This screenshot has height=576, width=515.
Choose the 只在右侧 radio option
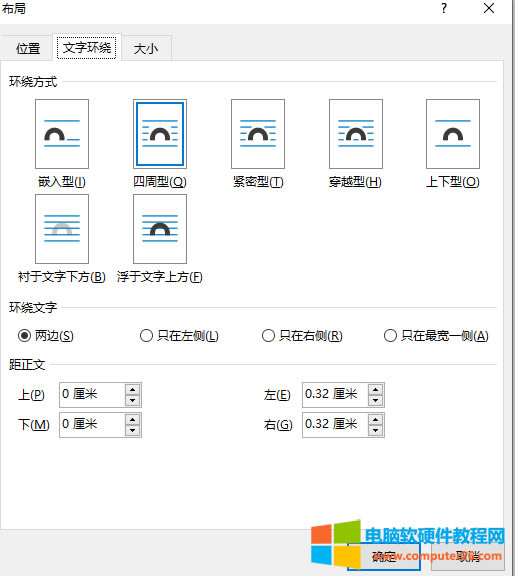click(268, 335)
